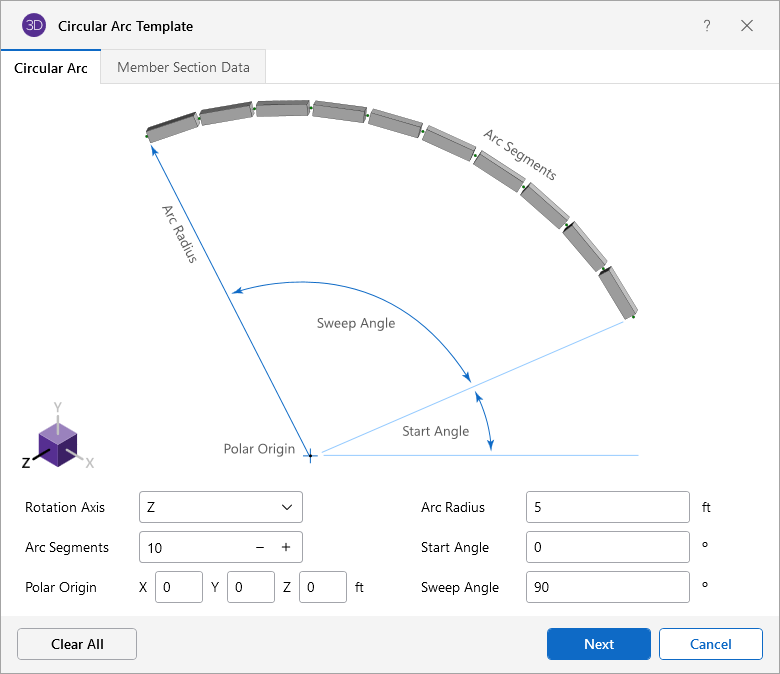The height and width of the screenshot is (674, 780).
Task: Decrease Arc Segments with minus button
Action: 260,547
